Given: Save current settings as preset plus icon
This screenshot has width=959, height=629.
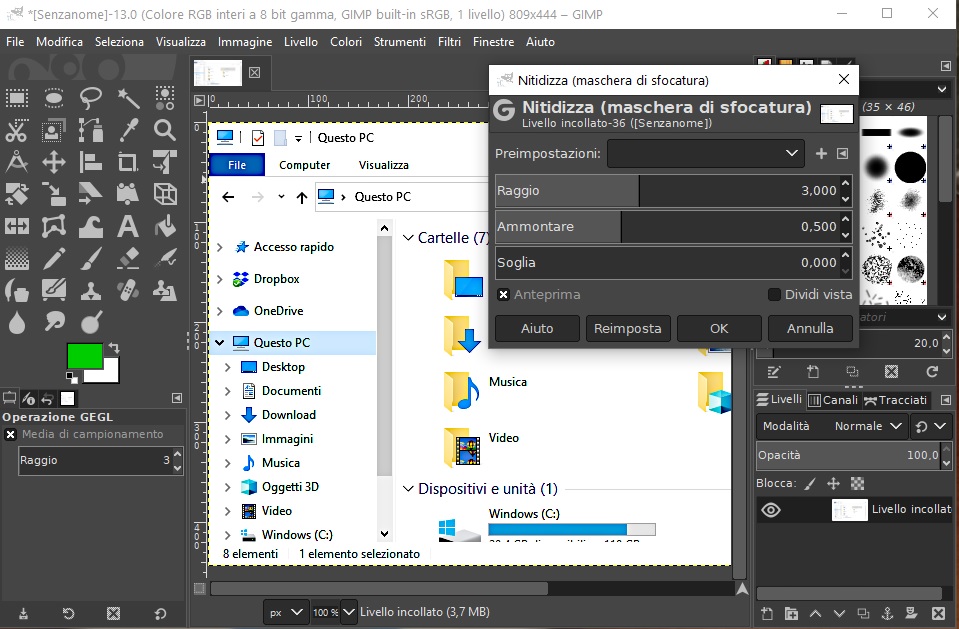Looking at the screenshot, I should (821, 154).
